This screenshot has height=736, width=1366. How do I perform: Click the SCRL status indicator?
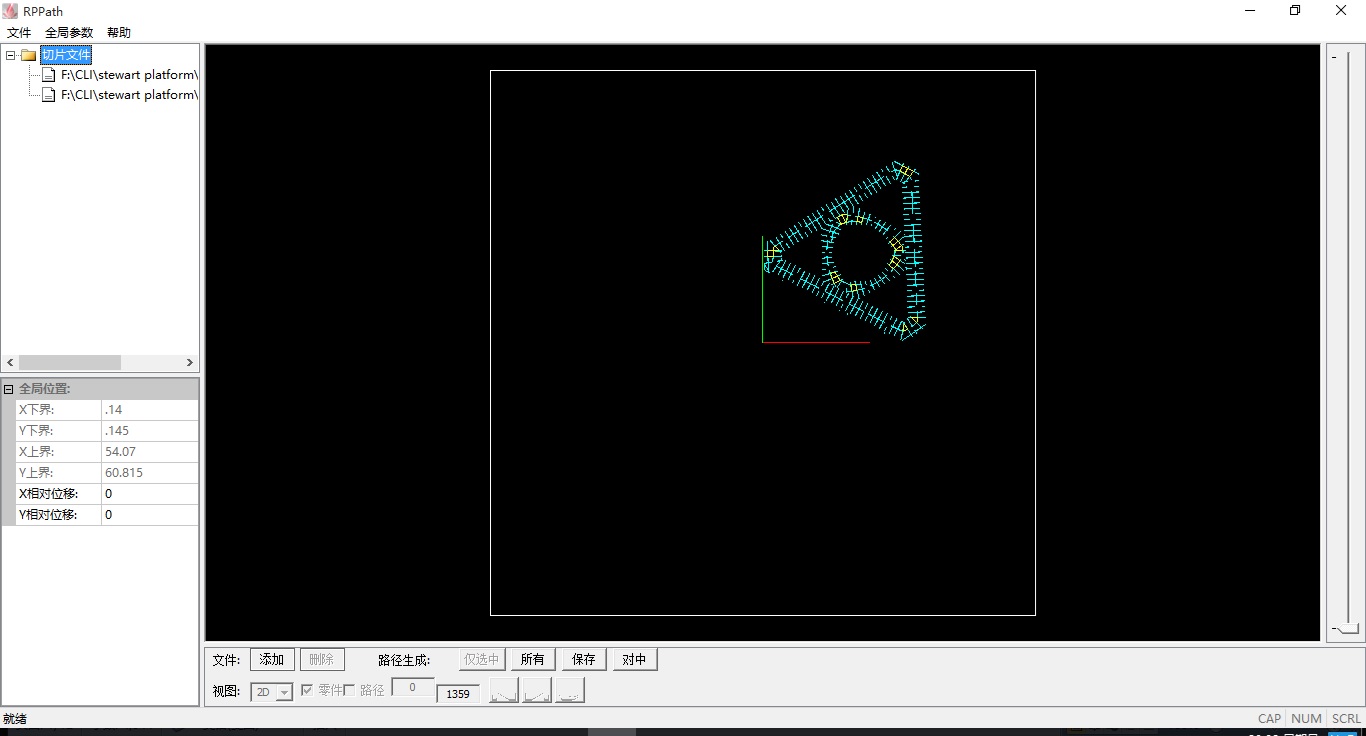1346,718
